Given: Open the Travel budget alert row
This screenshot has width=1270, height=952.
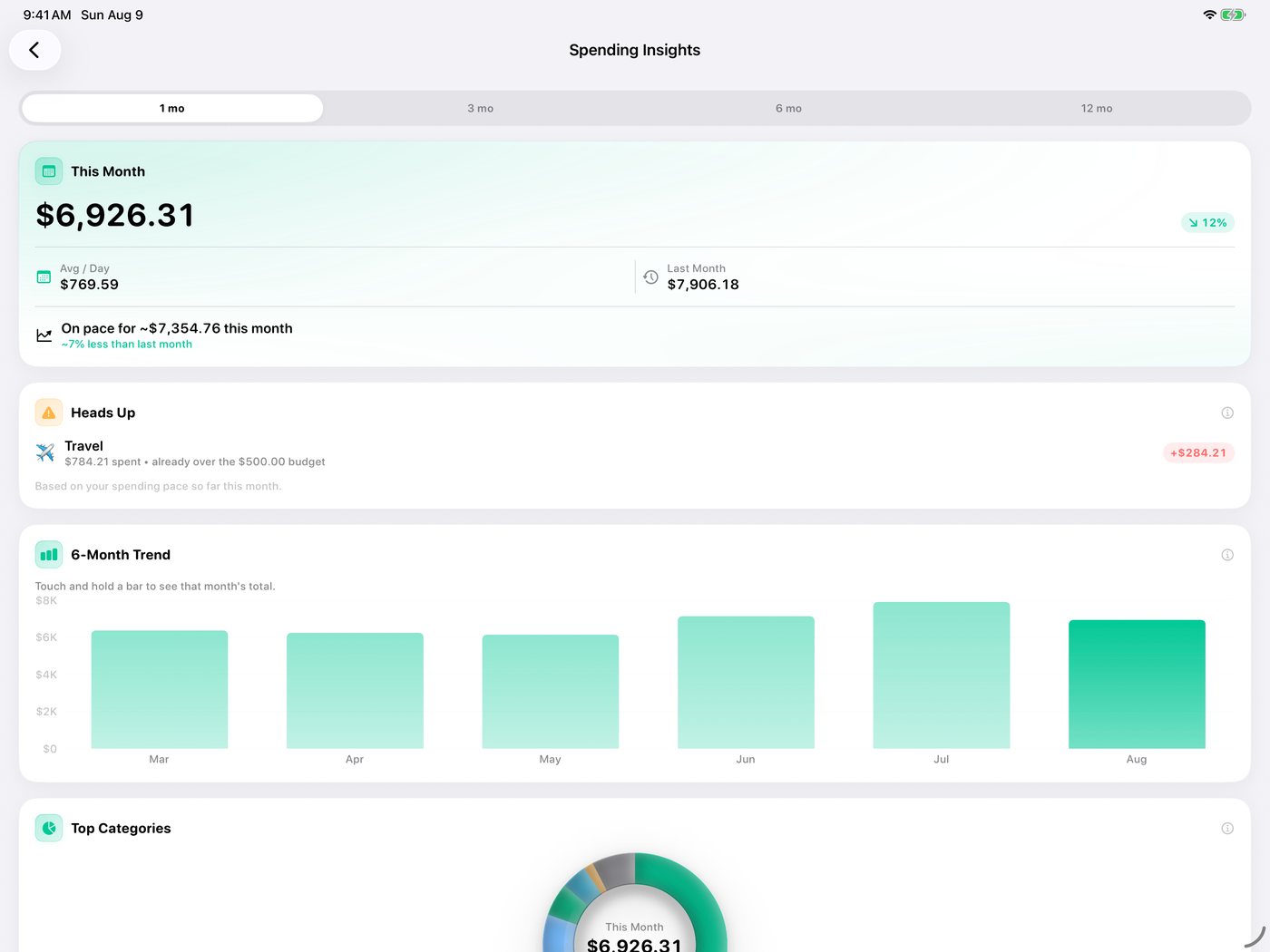Looking at the screenshot, I should [x=635, y=452].
